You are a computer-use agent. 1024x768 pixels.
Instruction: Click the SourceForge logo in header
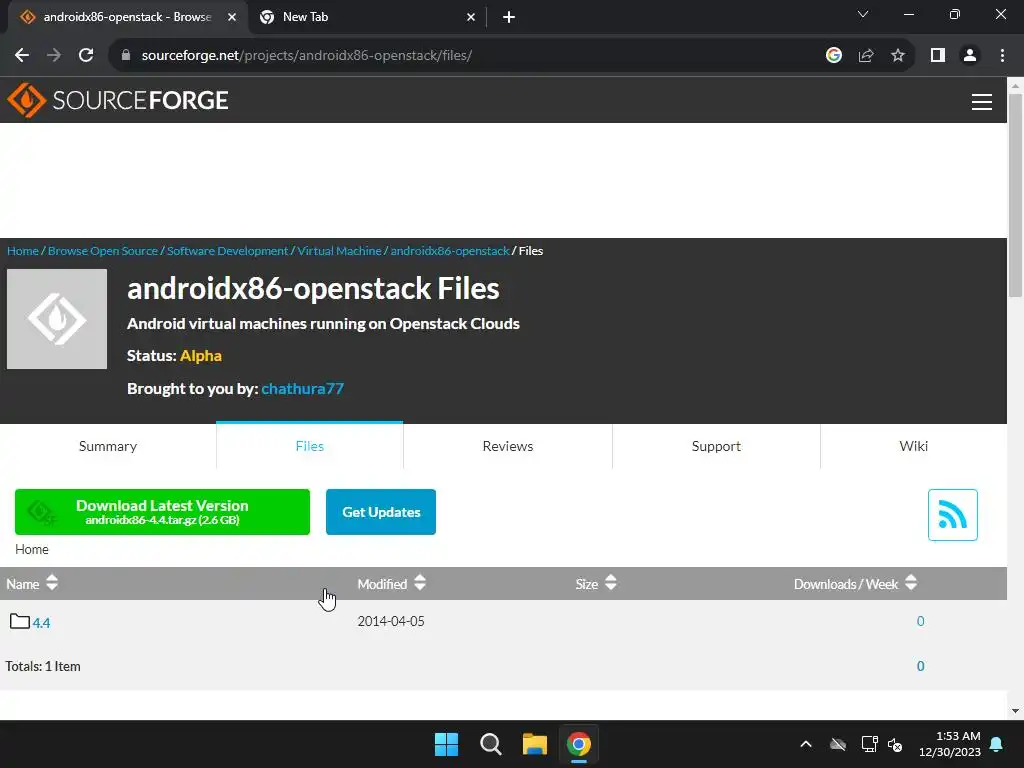(118, 101)
